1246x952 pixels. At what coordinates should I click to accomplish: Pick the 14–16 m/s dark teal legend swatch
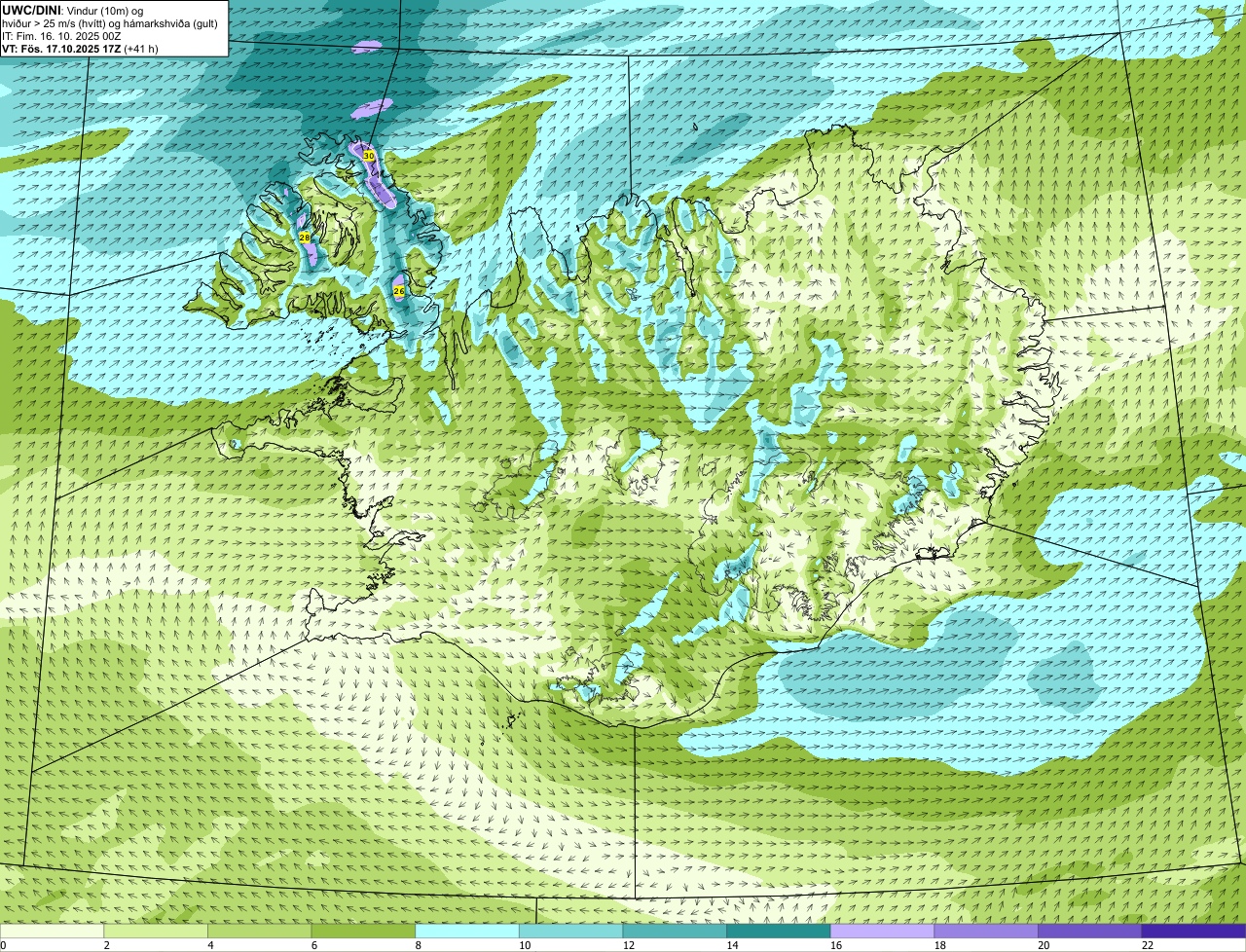779,931
